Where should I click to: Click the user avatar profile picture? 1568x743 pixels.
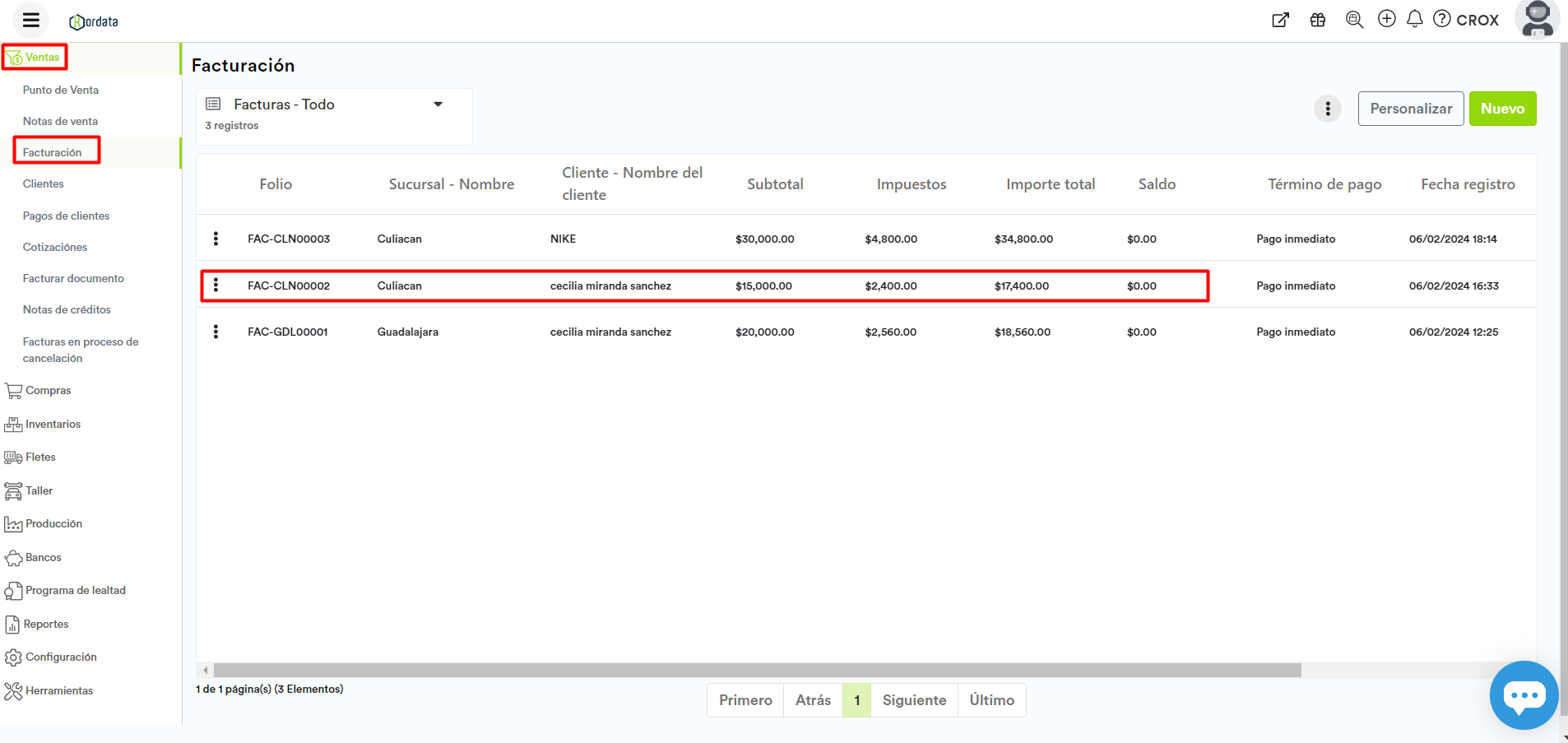1537,19
